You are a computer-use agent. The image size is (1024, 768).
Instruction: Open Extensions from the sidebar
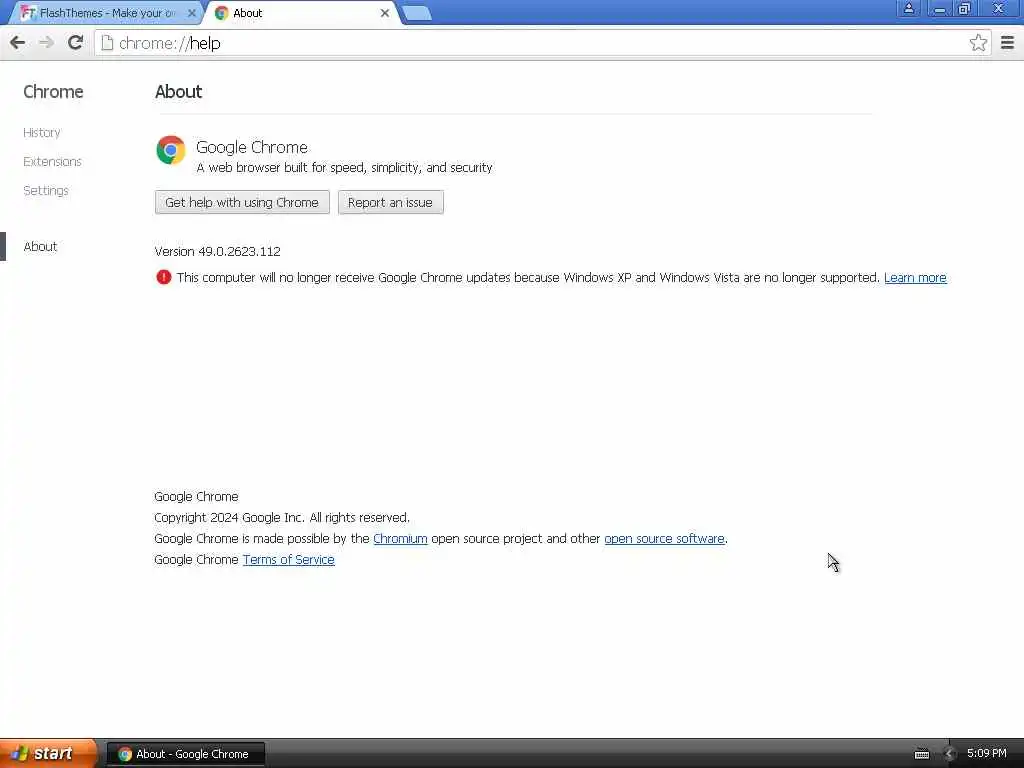tap(52, 161)
